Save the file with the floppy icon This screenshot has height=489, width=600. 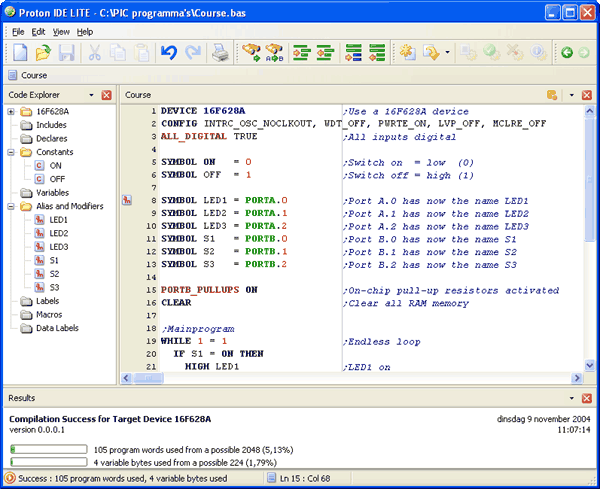(x=67, y=52)
